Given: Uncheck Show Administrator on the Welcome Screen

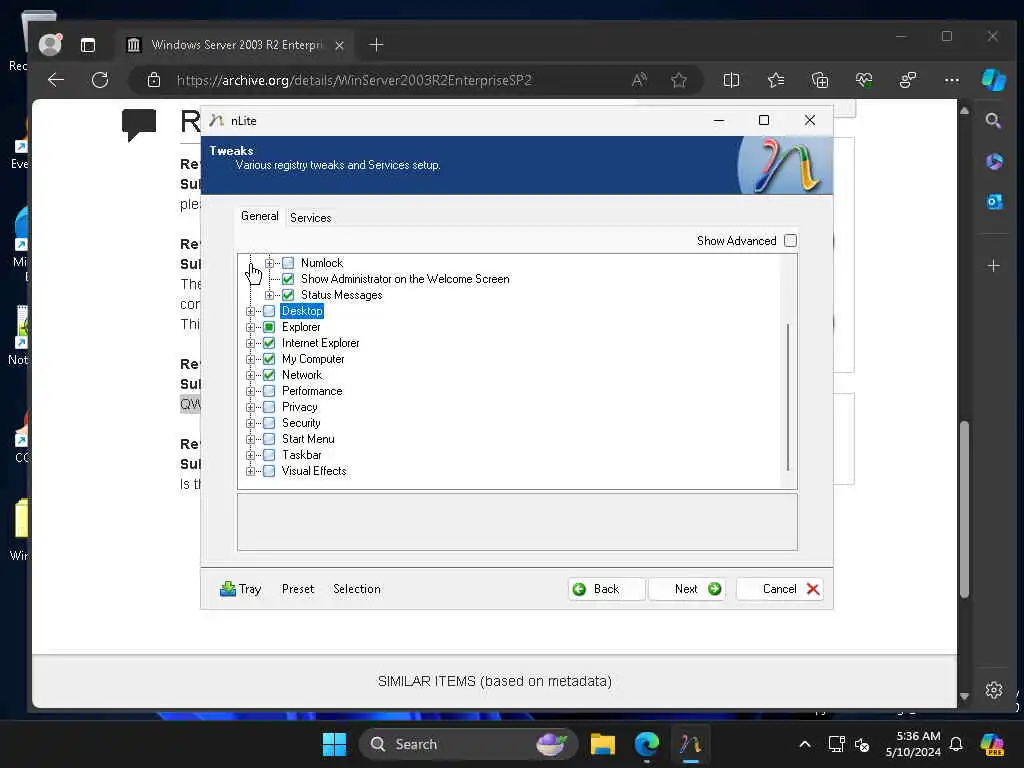Looking at the screenshot, I should tap(288, 279).
